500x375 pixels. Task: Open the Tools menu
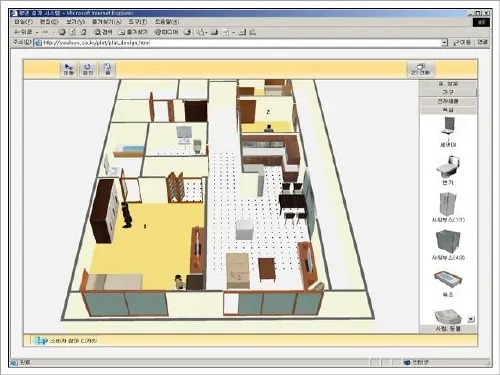point(138,22)
